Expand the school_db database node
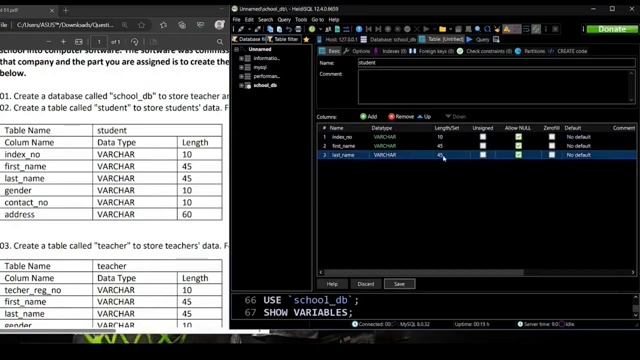 pyautogui.click(x=241, y=85)
